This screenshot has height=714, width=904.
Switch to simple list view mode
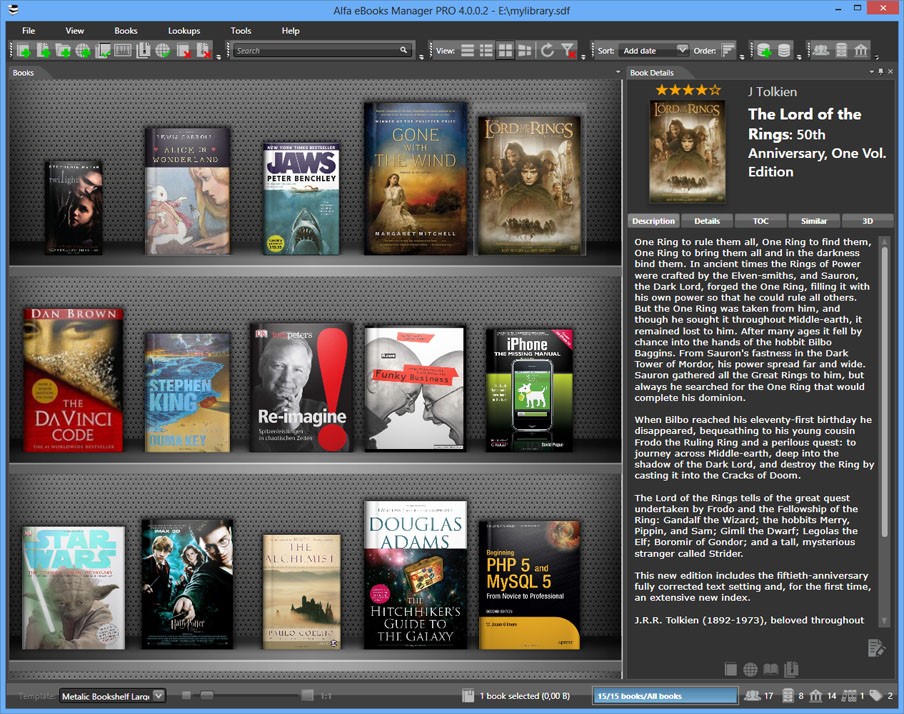pyautogui.click(x=467, y=50)
